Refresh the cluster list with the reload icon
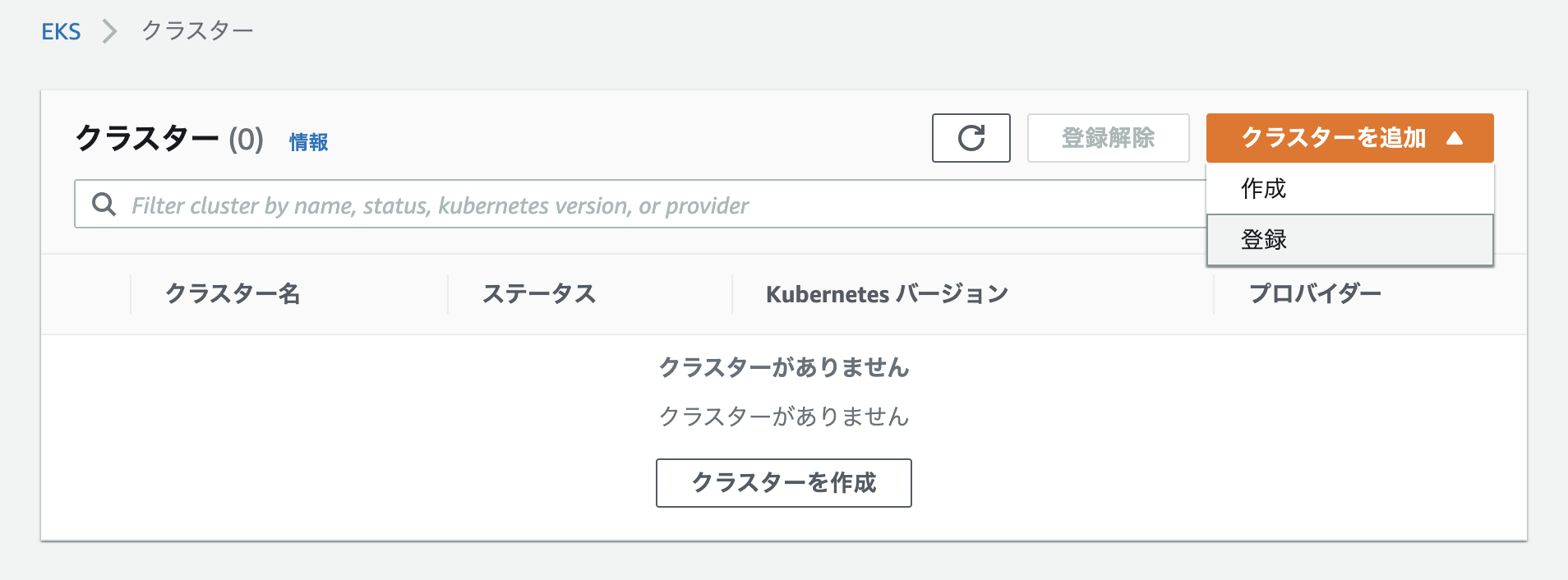 pyautogui.click(x=971, y=138)
